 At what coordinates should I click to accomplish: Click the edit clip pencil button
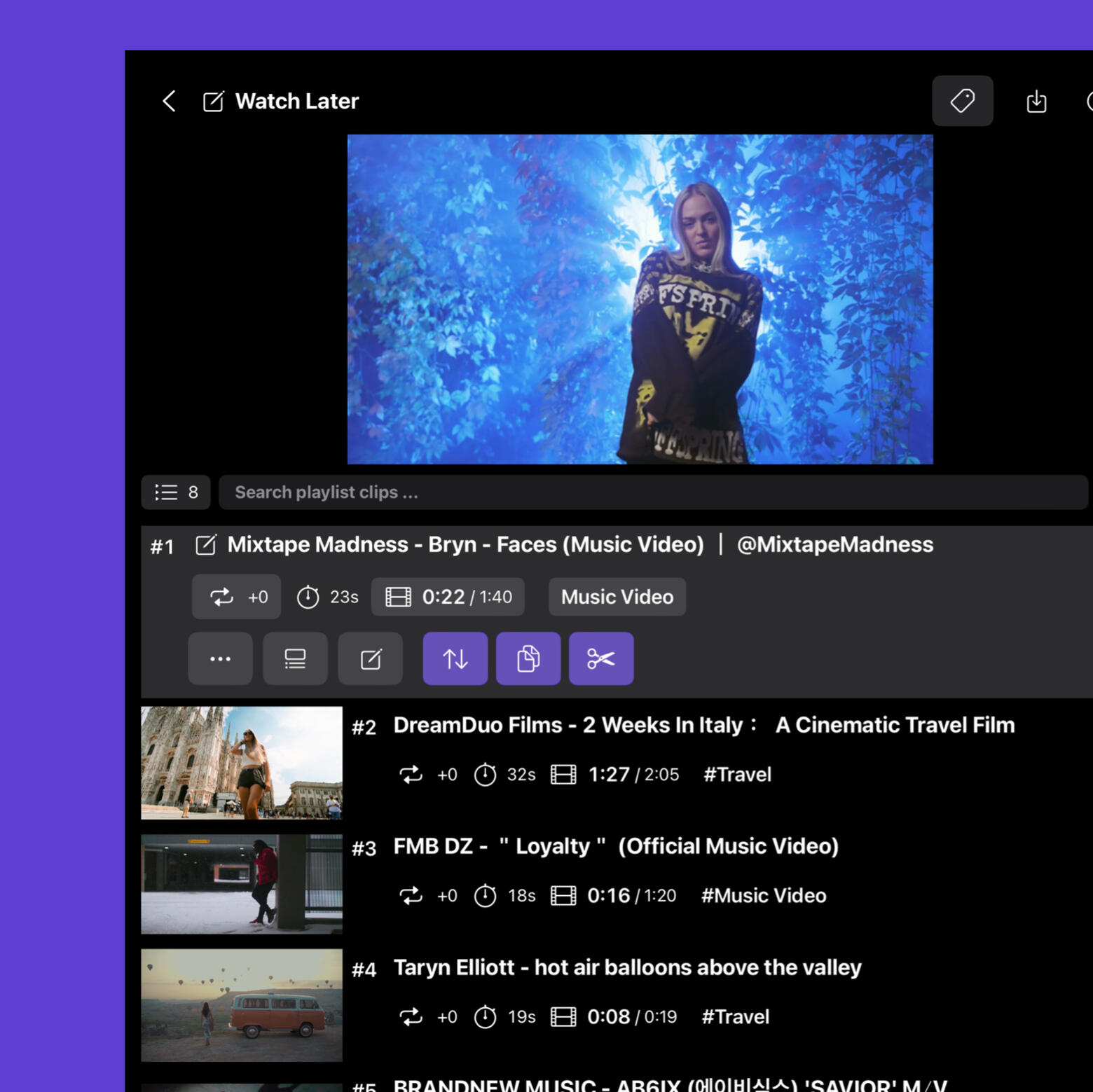pos(370,658)
